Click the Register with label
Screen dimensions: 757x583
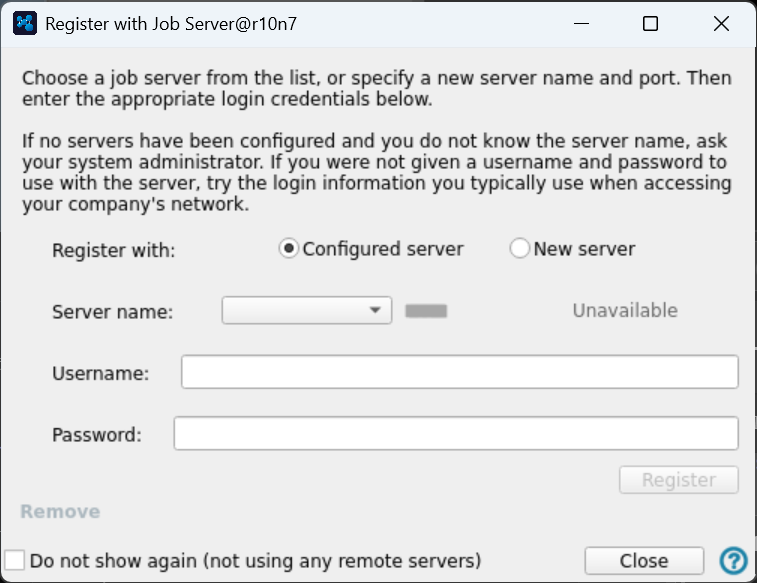tap(113, 250)
